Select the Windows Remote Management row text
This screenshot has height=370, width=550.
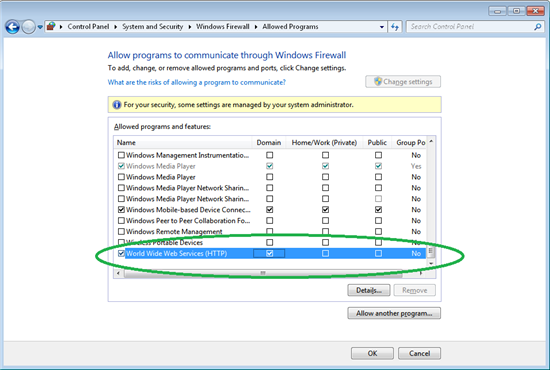click(174, 231)
